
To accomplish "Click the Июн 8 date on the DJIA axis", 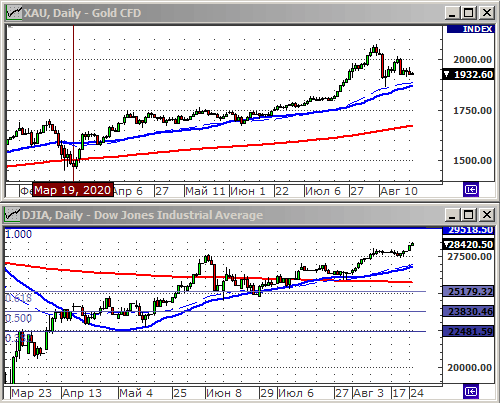I will (224, 393).
